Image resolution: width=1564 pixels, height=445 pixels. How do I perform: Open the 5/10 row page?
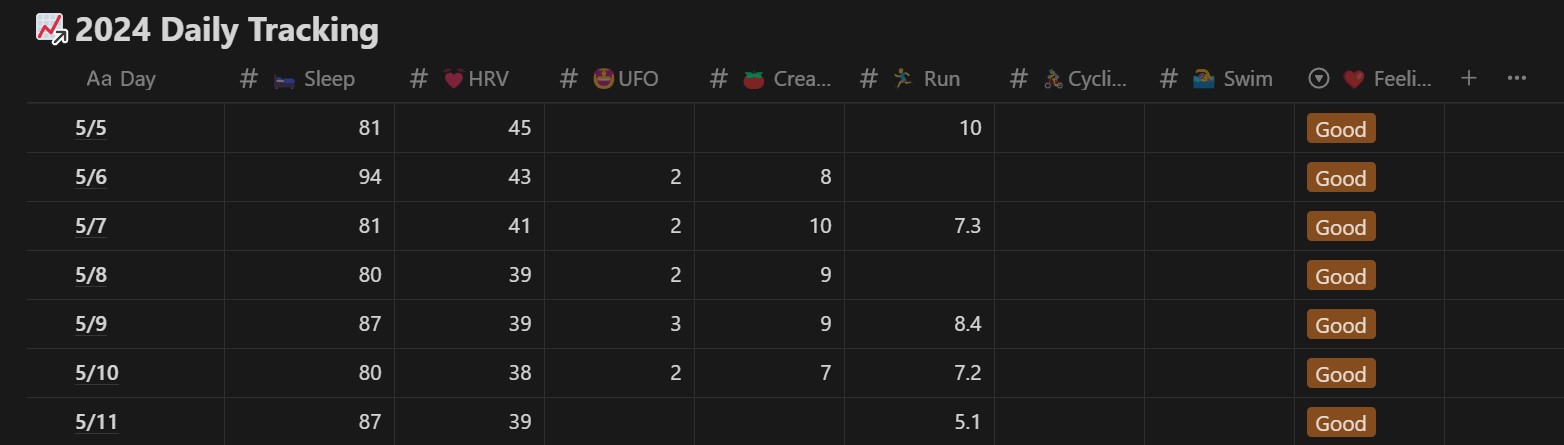click(x=97, y=374)
